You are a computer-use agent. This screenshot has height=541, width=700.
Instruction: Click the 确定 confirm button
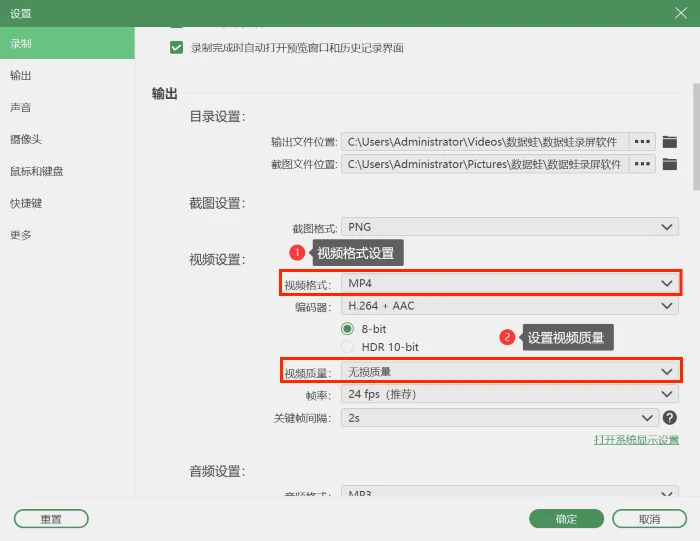(566, 519)
